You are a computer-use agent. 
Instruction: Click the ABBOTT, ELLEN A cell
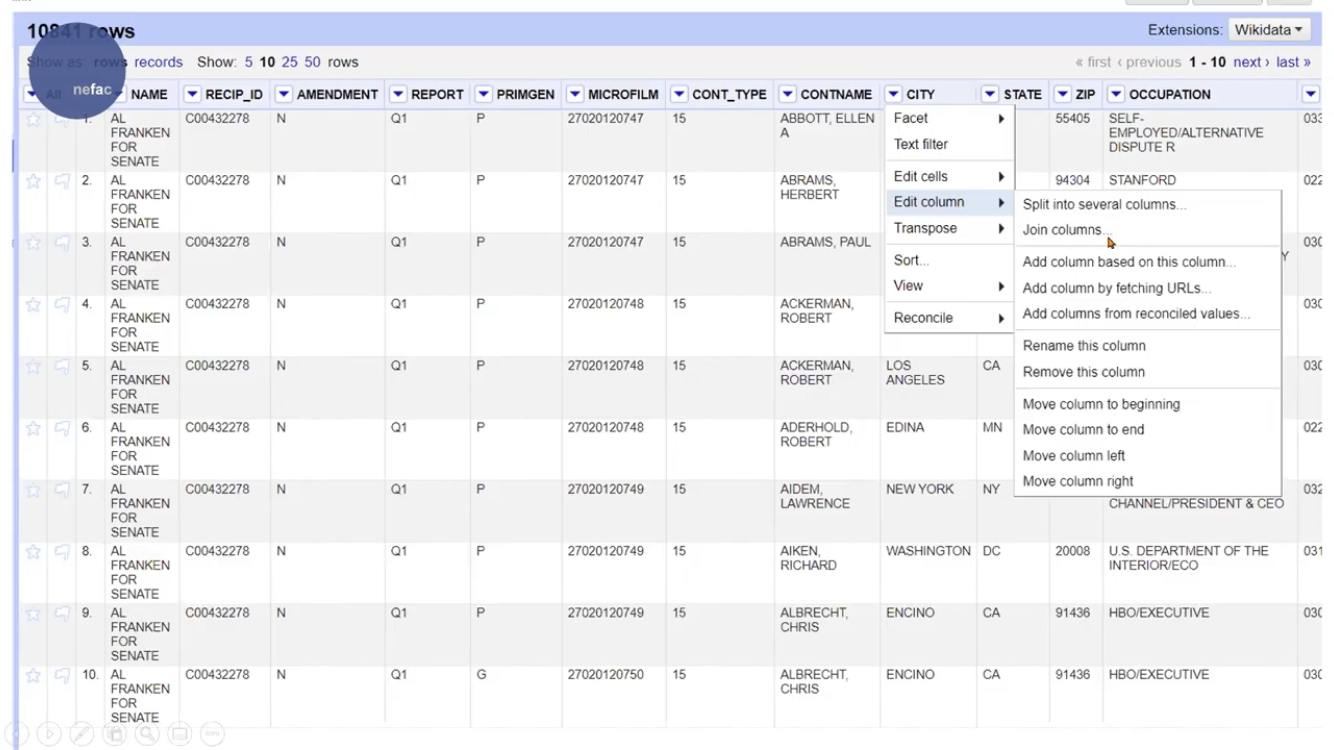(813, 125)
